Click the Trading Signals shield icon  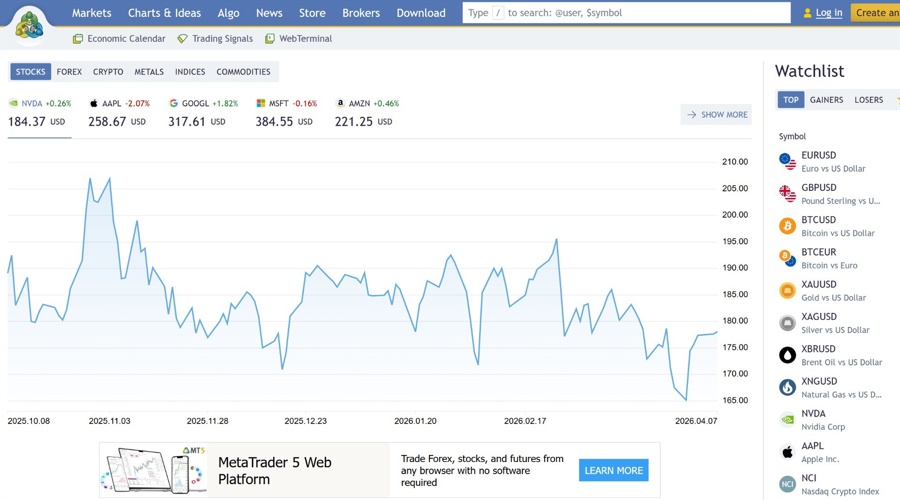(x=182, y=39)
